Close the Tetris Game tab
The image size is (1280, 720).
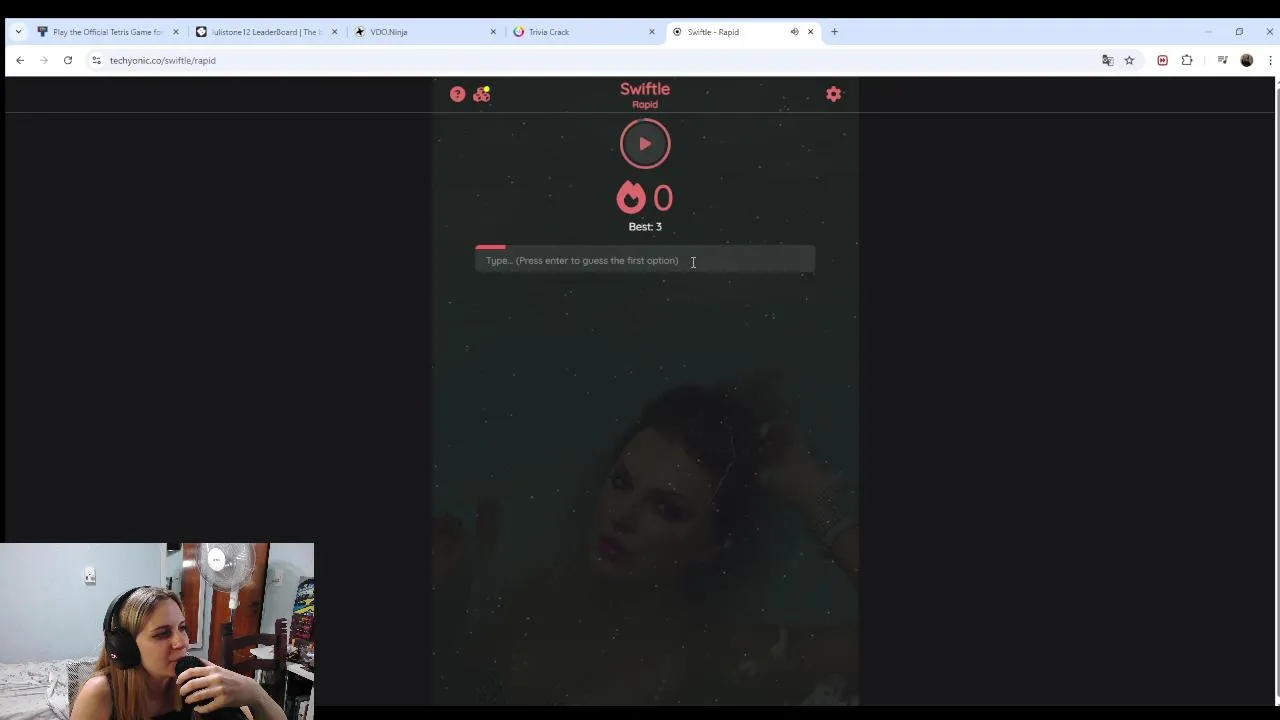click(176, 32)
